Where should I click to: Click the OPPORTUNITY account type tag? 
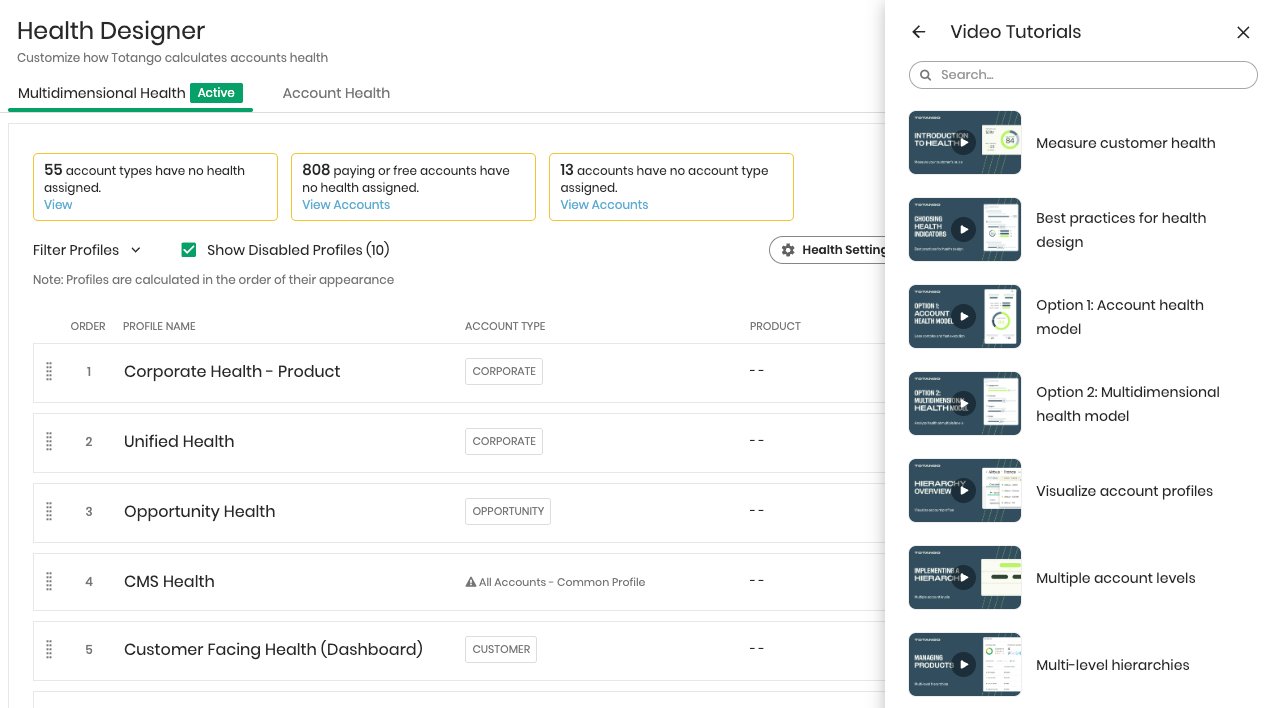click(508, 511)
